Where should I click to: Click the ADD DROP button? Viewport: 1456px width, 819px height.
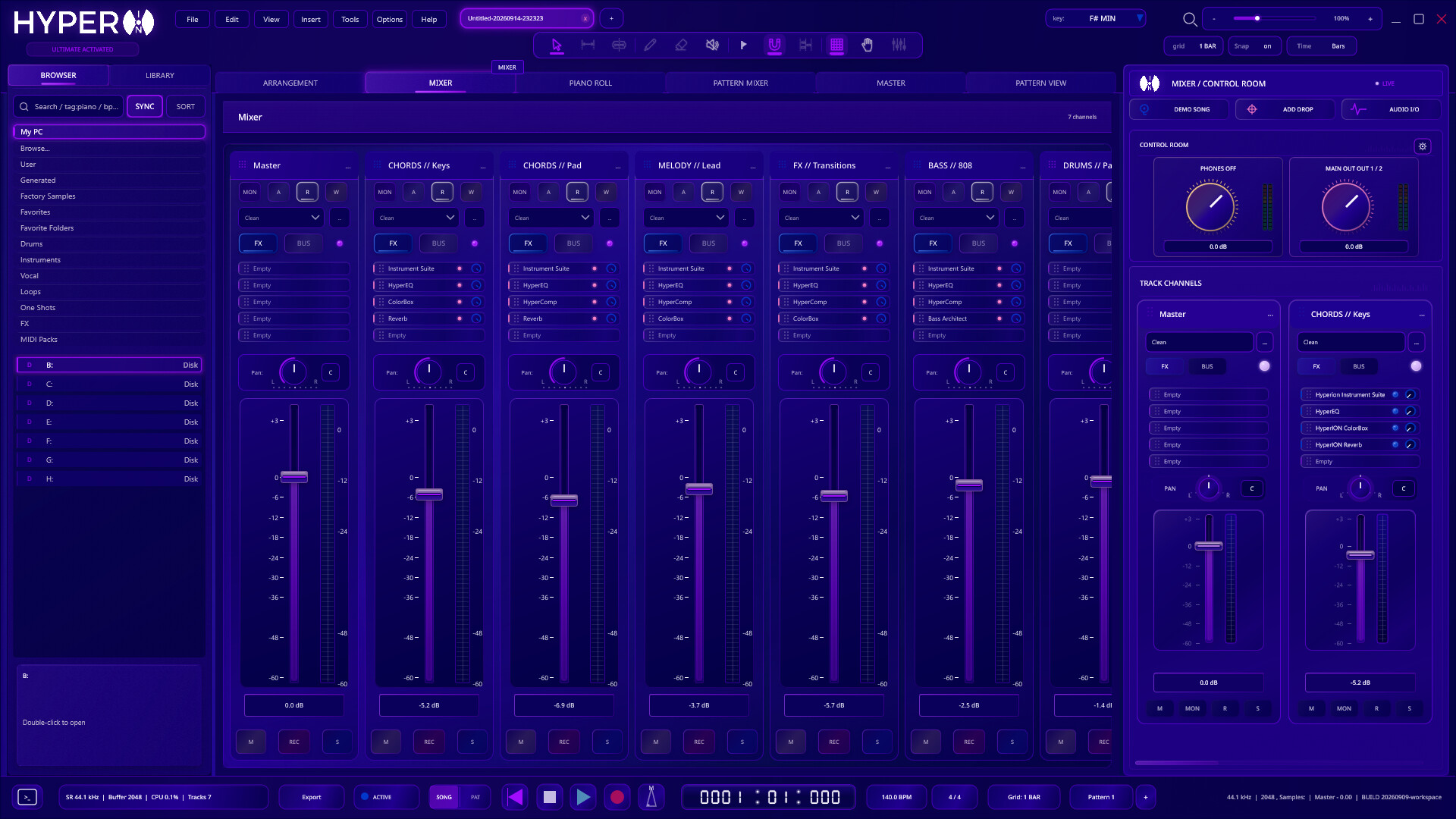[1285, 109]
